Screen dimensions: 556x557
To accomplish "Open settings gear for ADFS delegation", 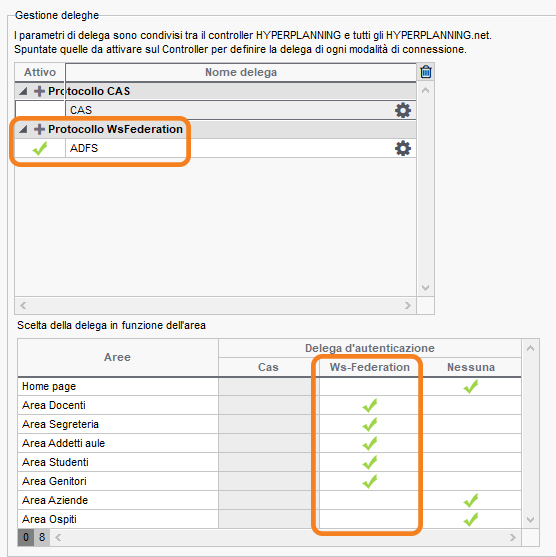I will 403,148.
